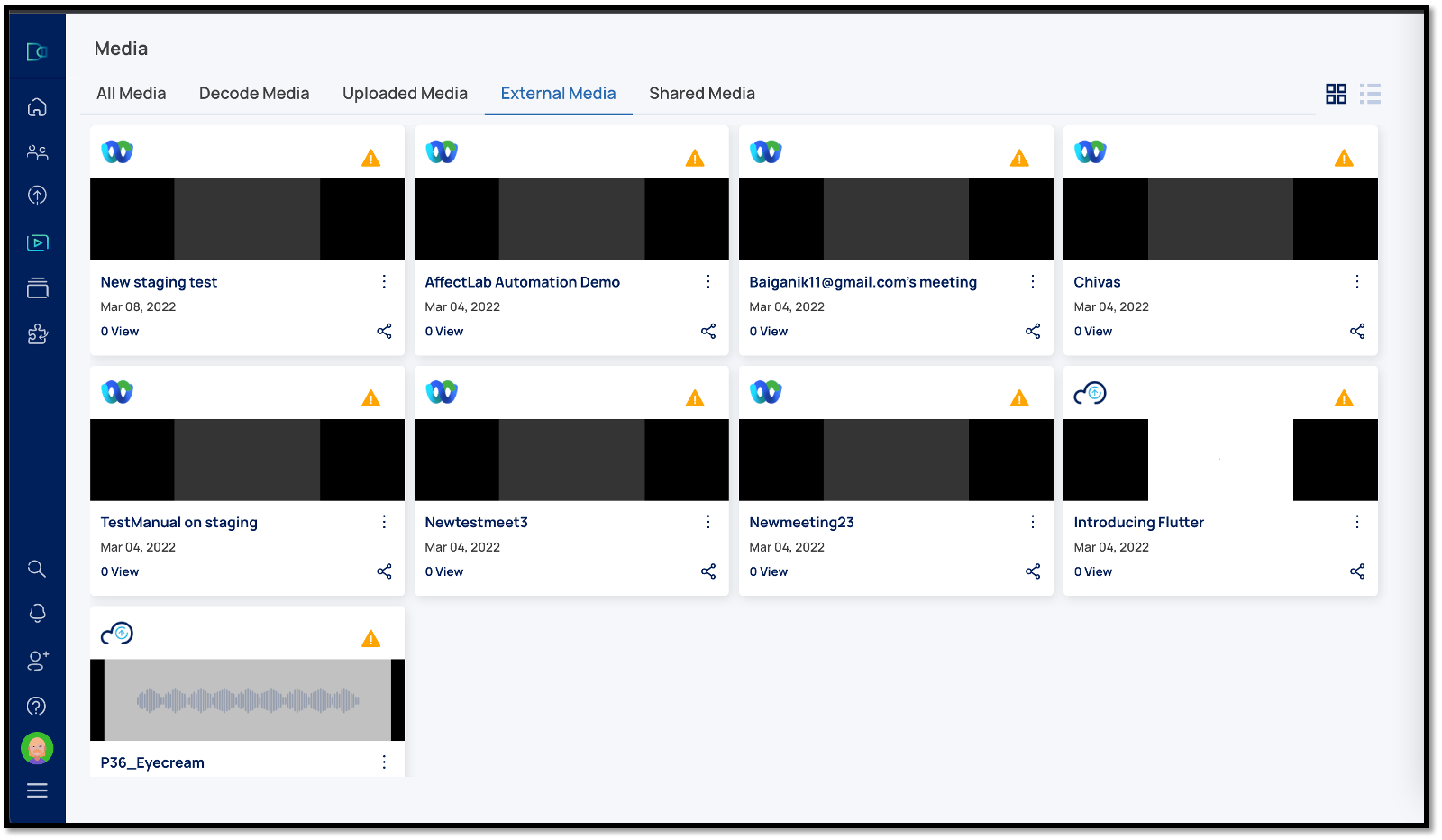
Task: Open the Introducing Flutter title
Action: tap(1138, 522)
